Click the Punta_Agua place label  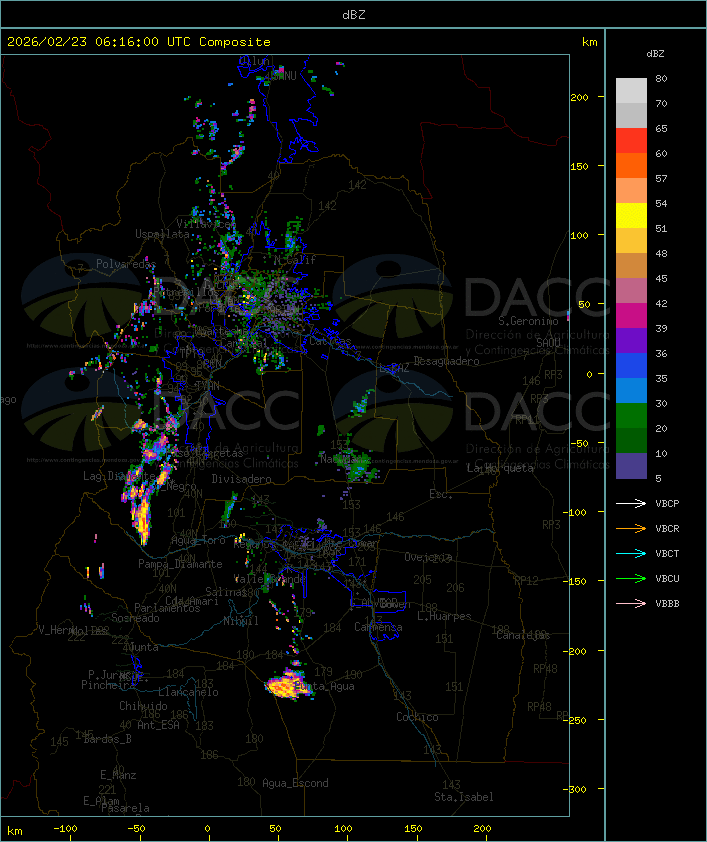pos(325,686)
